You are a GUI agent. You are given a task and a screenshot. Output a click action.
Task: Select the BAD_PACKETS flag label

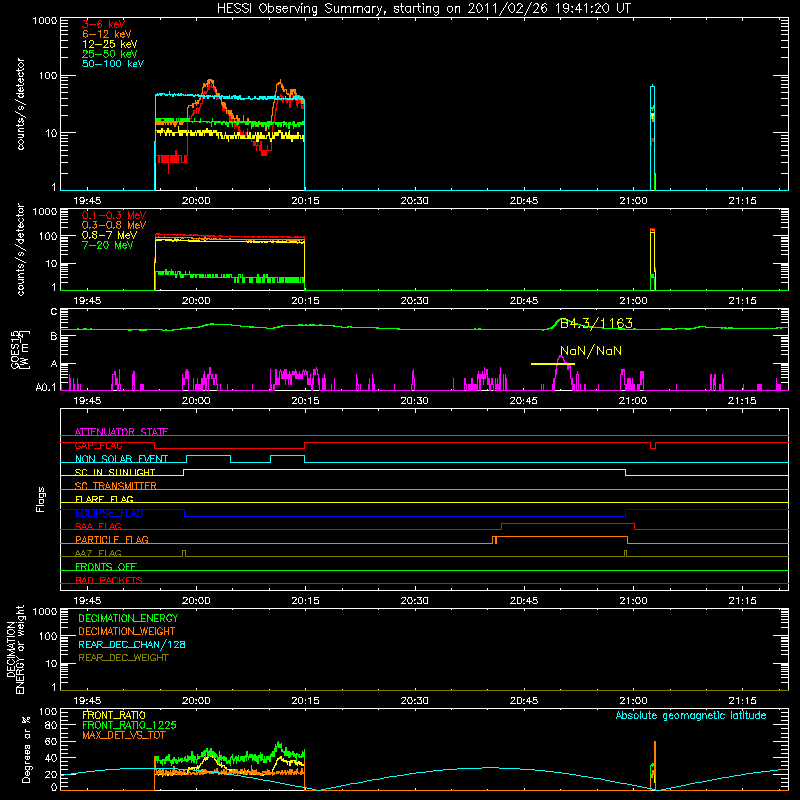point(109,581)
